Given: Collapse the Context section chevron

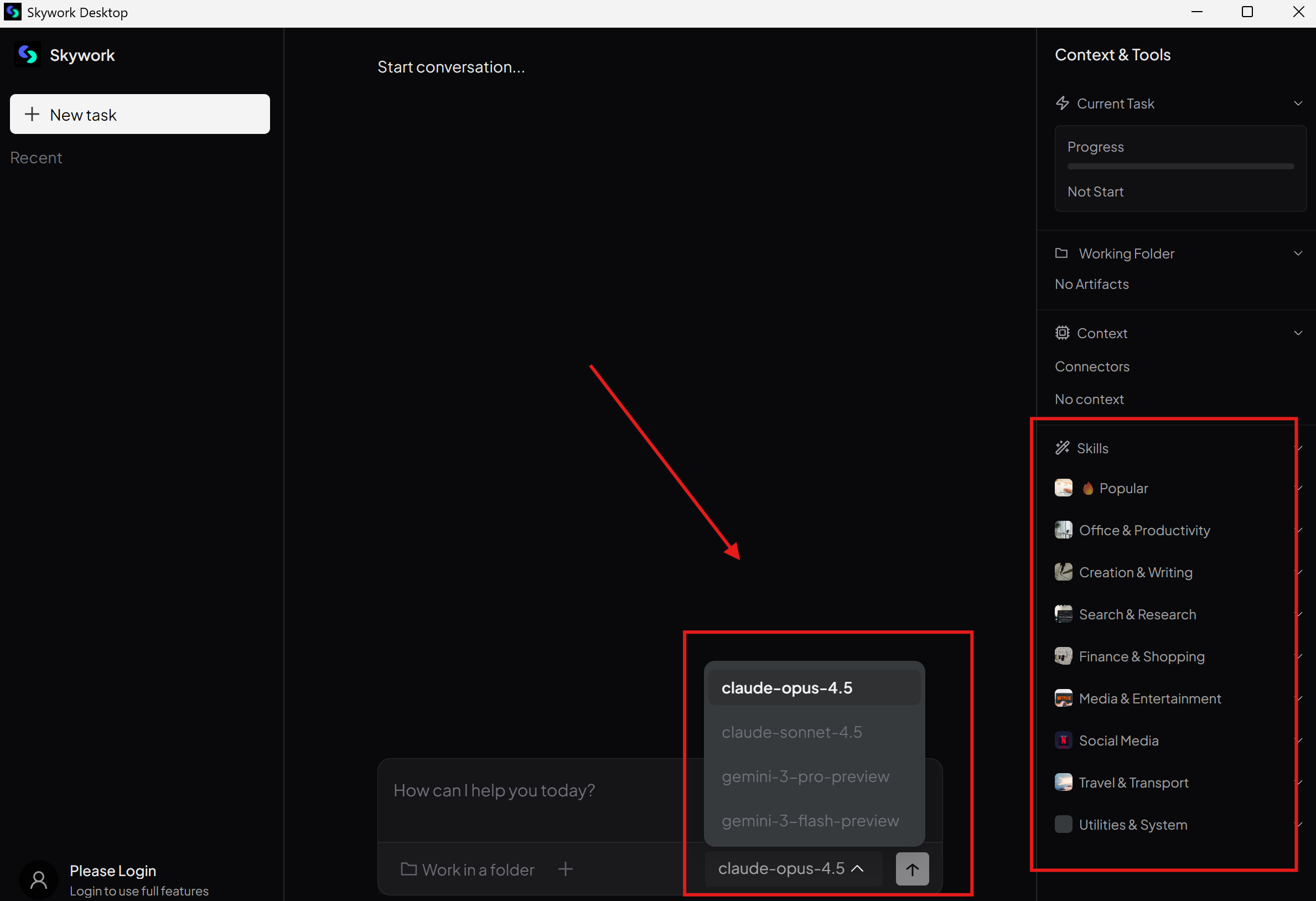Looking at the screenshot, I should pyautogui.click(x=1298, y=333).
